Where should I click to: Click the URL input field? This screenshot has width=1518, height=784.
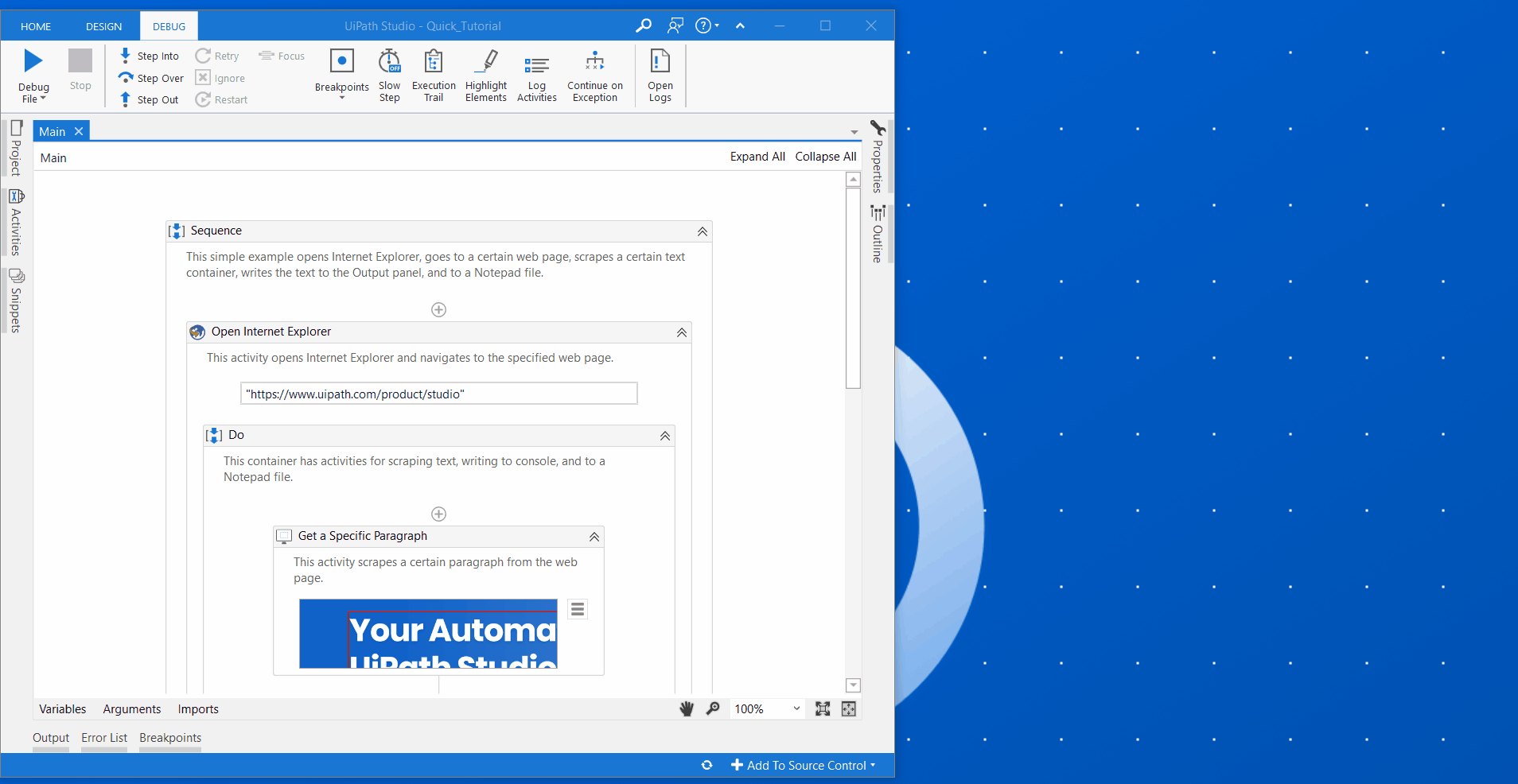pos(439,394)
